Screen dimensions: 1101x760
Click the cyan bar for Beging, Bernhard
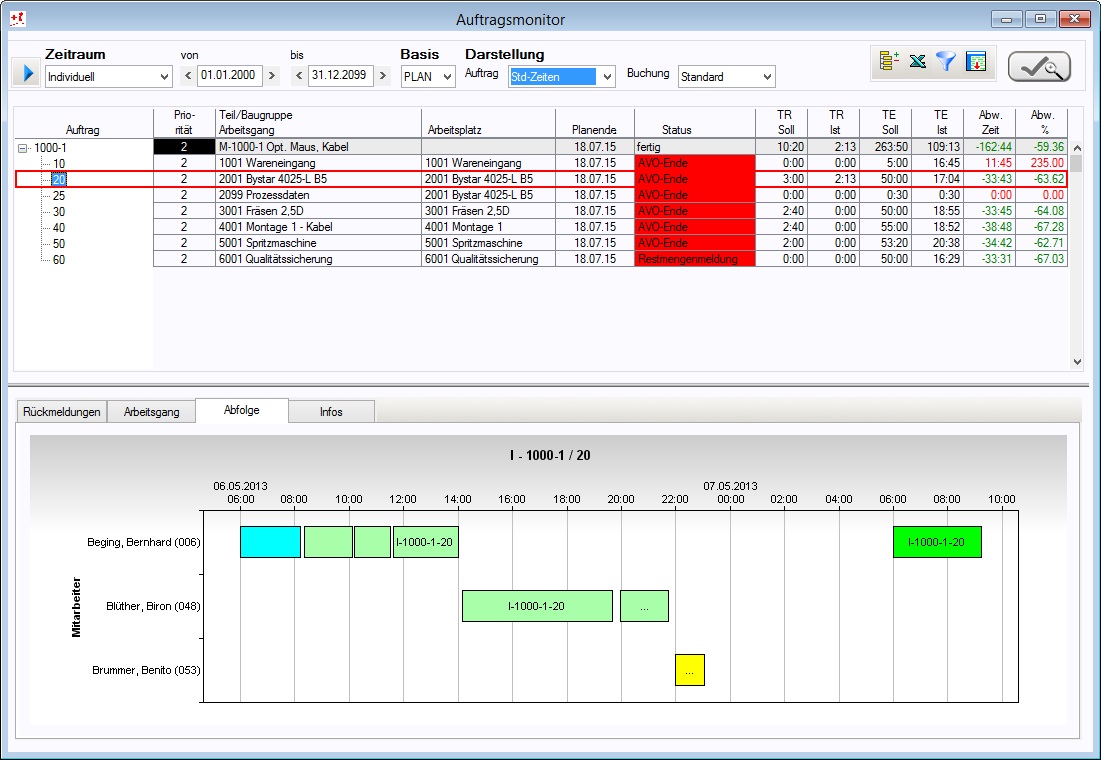pyautogui.click(x=270, y=542)
